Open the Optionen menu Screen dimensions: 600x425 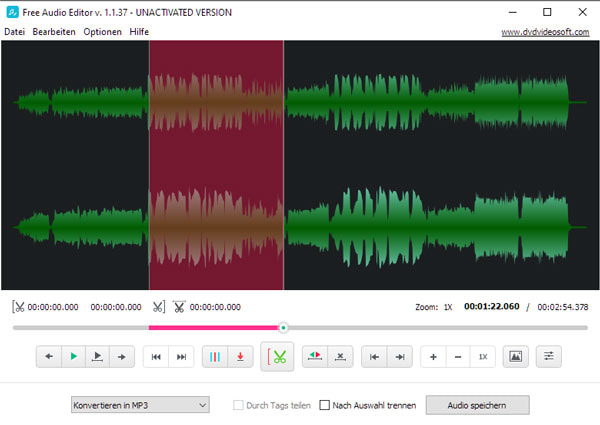[102, 32]
